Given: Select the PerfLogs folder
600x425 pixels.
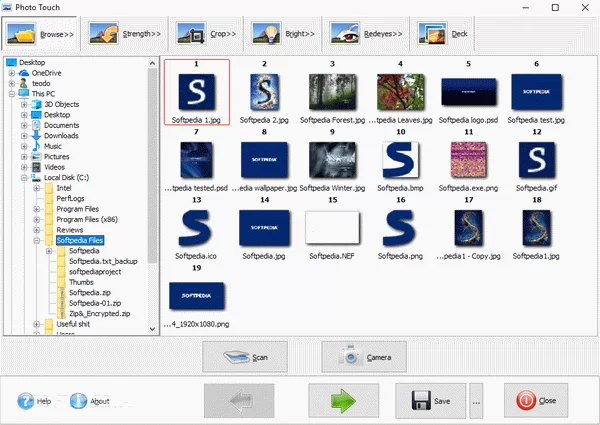Looking at the screenshot, I should pos(70,199).
